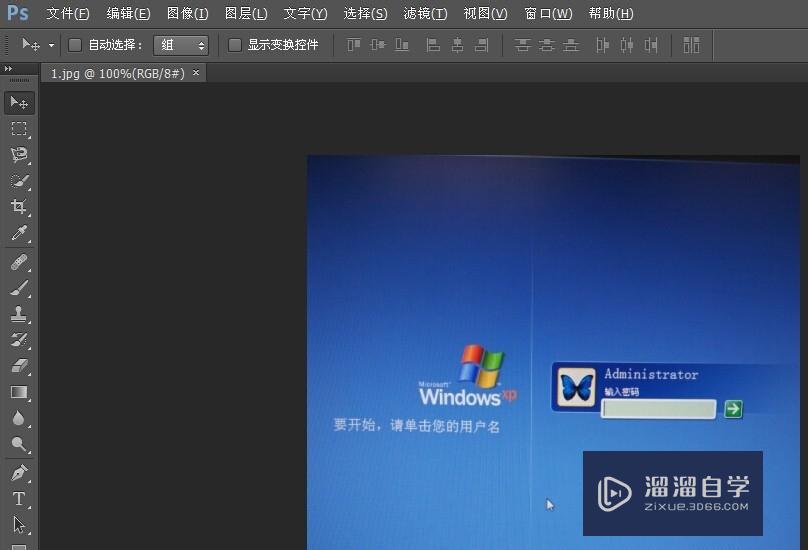Click the Distribute Top Edges icon
This screenshot has width=808, height=550.
[523, 45]
